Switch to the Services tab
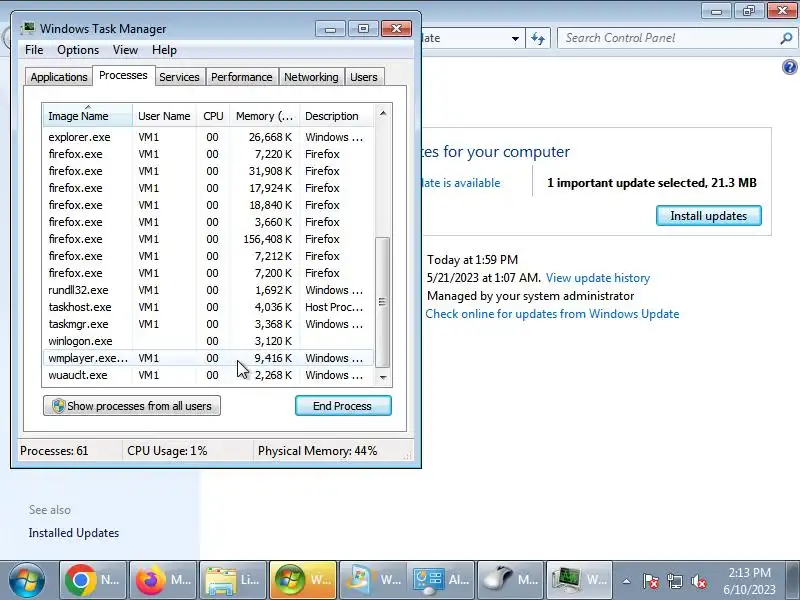The height and width of the screenshot is (600, 800). 179,77
